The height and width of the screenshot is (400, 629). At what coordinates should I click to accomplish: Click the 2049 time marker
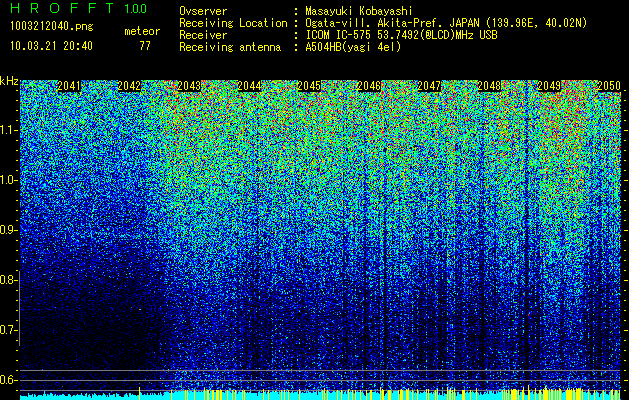coord(549,86)
